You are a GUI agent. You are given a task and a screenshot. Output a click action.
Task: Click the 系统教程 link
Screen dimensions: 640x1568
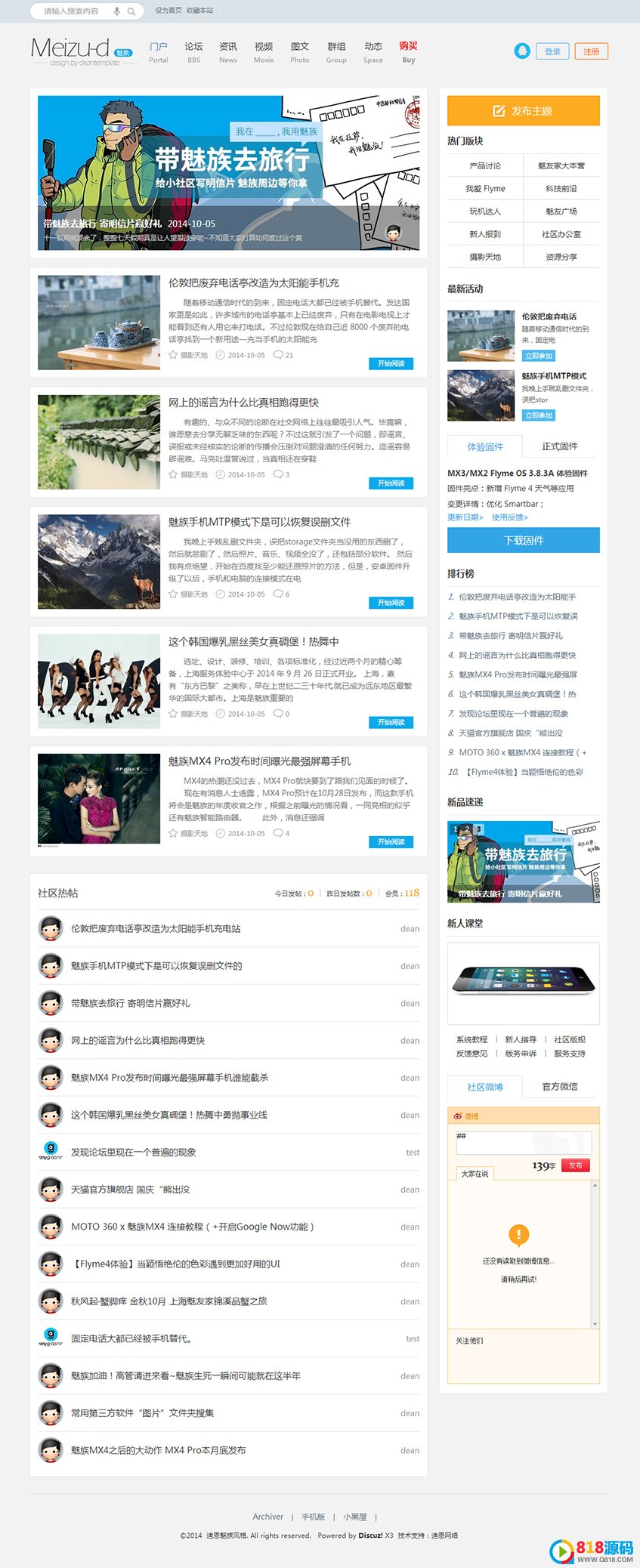click(x=471, y=1039)
